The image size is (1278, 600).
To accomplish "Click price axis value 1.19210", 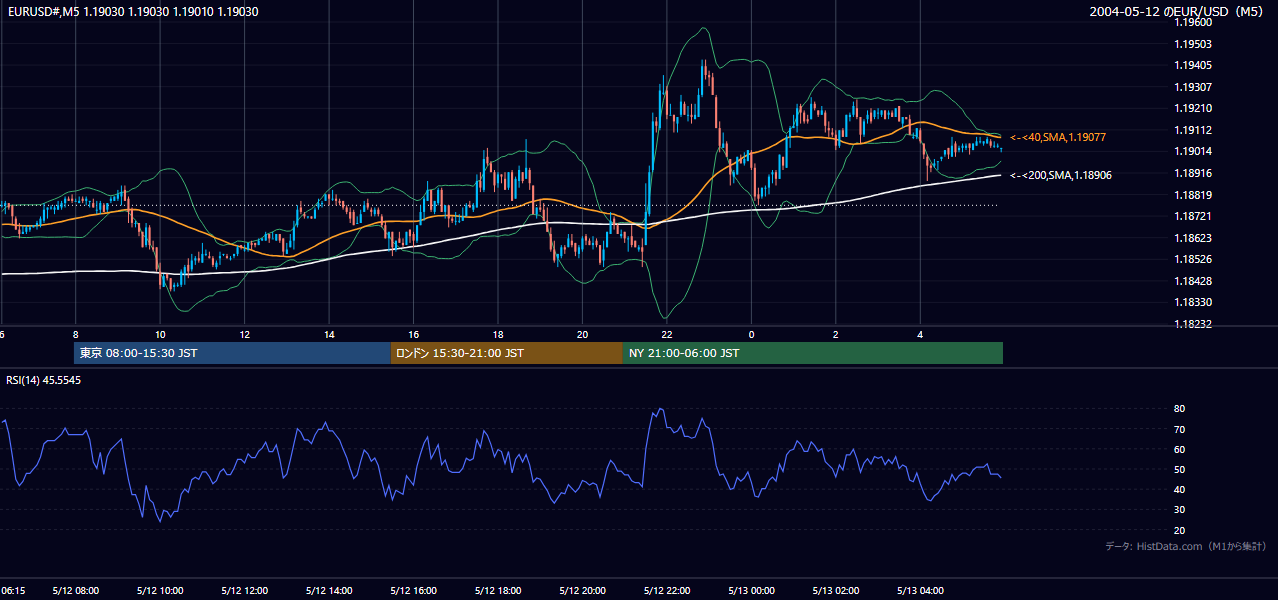I will pyautogui.click(x=1192, y=108).
